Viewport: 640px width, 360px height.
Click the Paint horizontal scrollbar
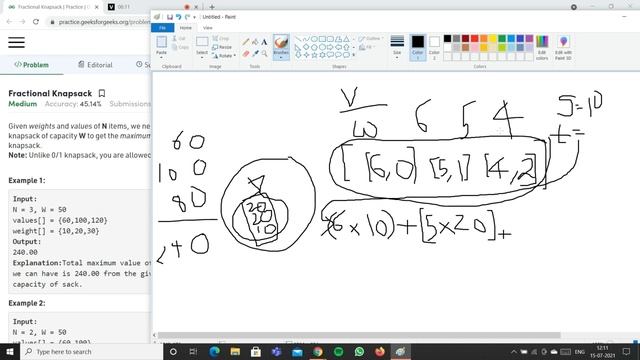tap(359, 335)
